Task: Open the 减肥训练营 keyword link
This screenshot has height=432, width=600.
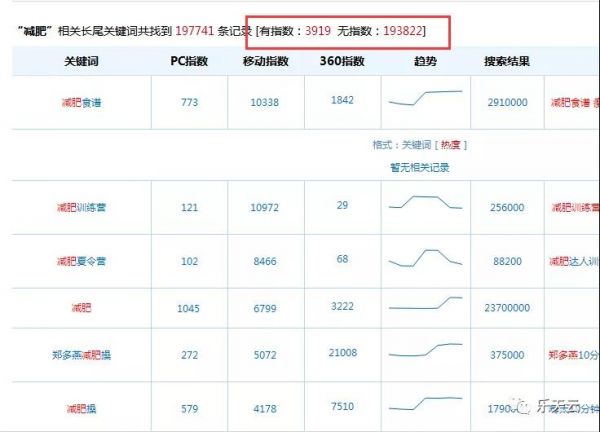Action: tap(80, 208)
